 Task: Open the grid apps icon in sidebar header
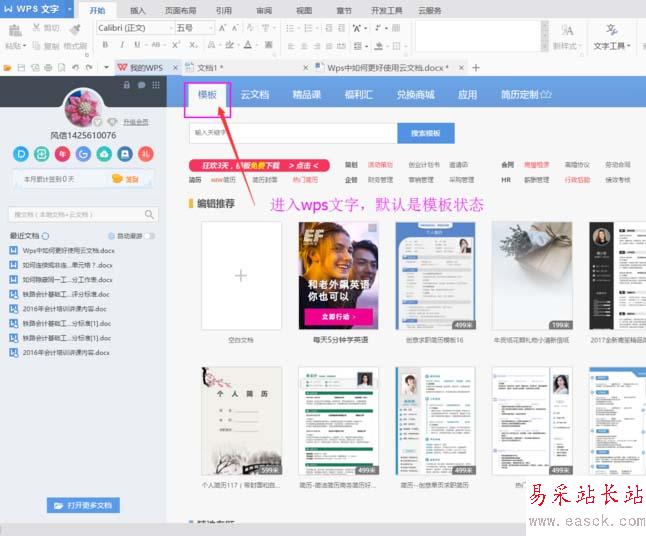(x=156, y=85)
